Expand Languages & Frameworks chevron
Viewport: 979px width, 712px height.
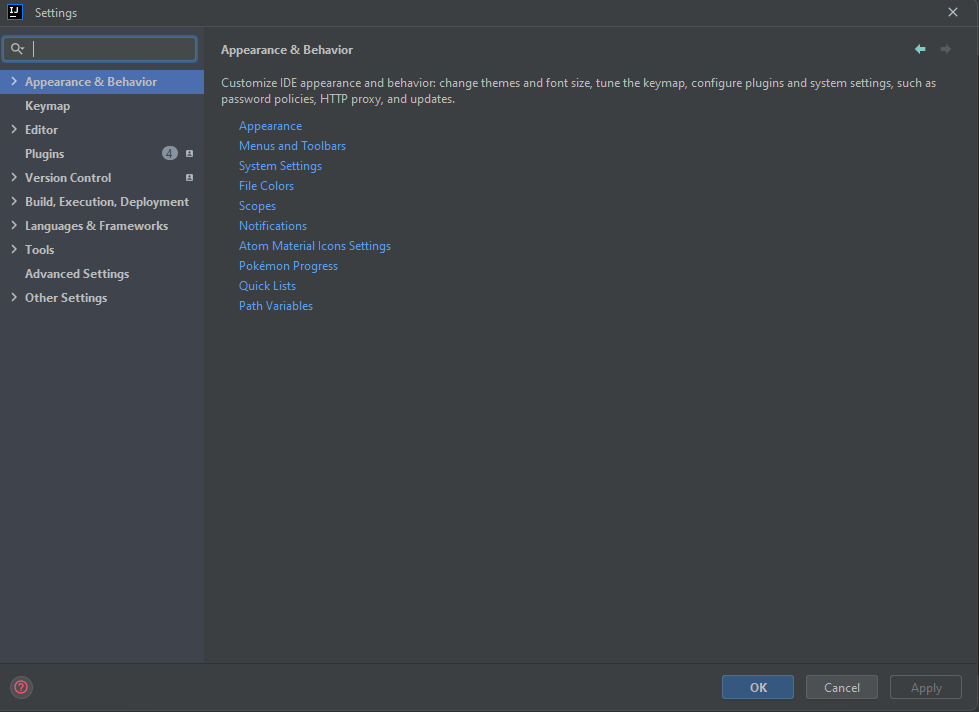pos(14,225)
